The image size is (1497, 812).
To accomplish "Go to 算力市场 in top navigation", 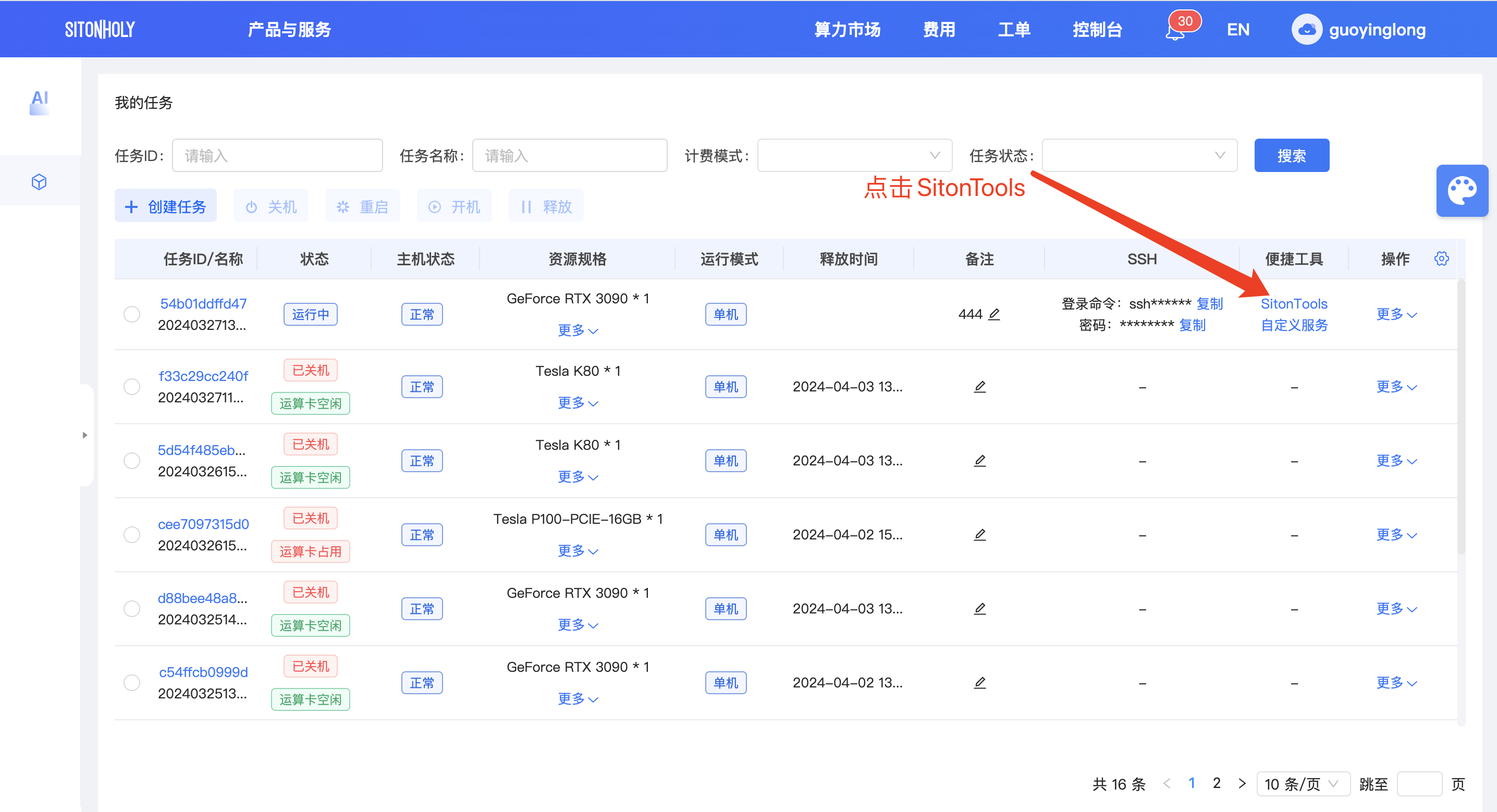I will point(848,30).
